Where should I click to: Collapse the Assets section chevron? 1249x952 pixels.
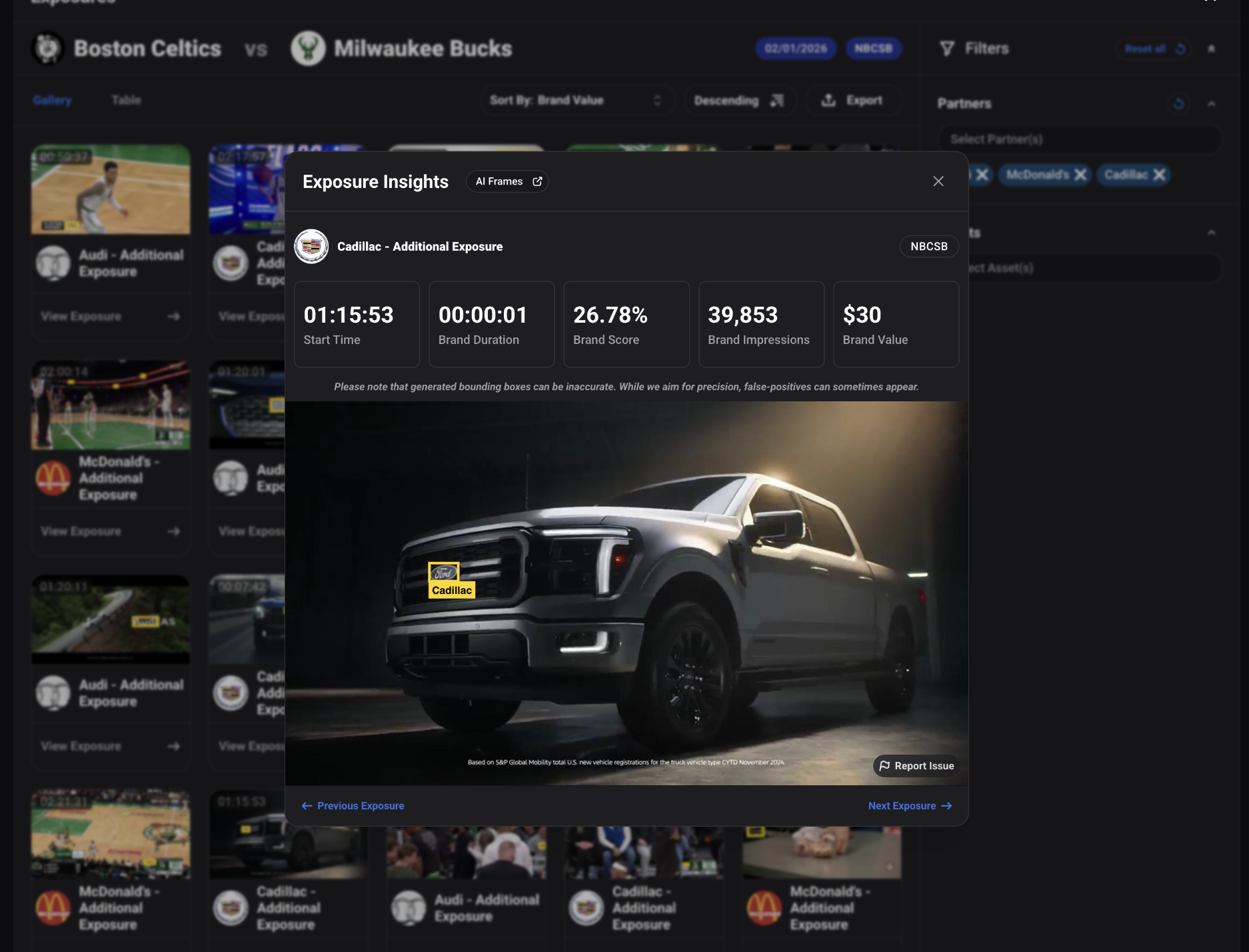[x=1211, y=233]
